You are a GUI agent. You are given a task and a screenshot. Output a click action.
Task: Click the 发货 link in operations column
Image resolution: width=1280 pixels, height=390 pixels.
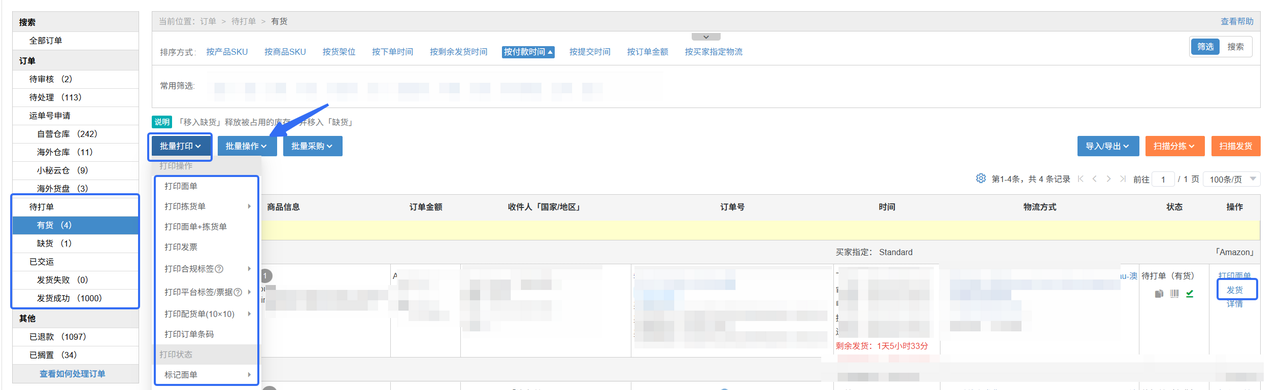[1235, 290]
